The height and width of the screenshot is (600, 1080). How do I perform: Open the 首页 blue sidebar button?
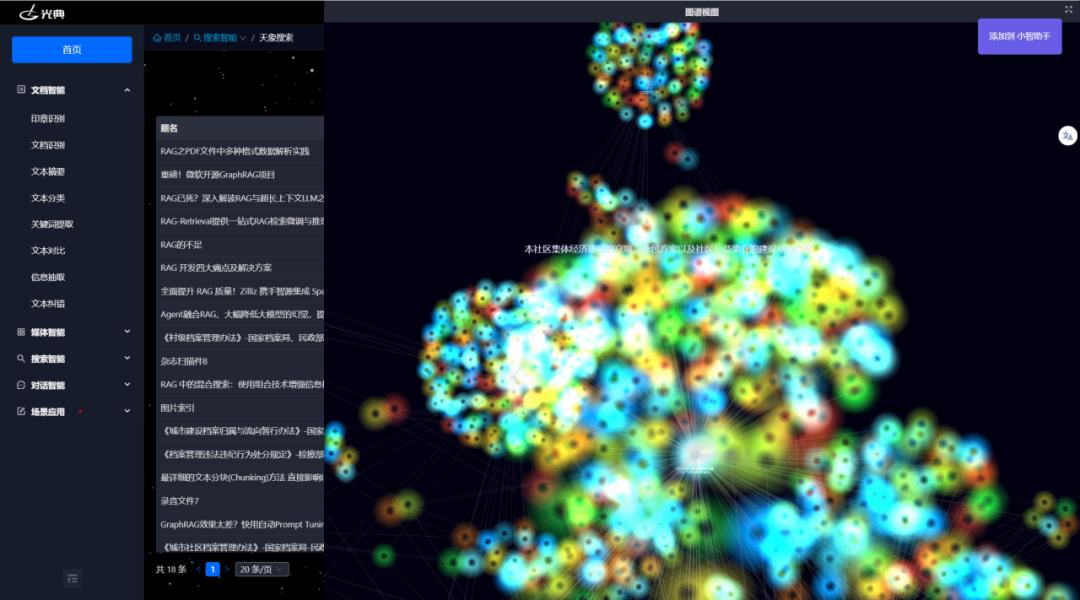(x=72, y=50)
